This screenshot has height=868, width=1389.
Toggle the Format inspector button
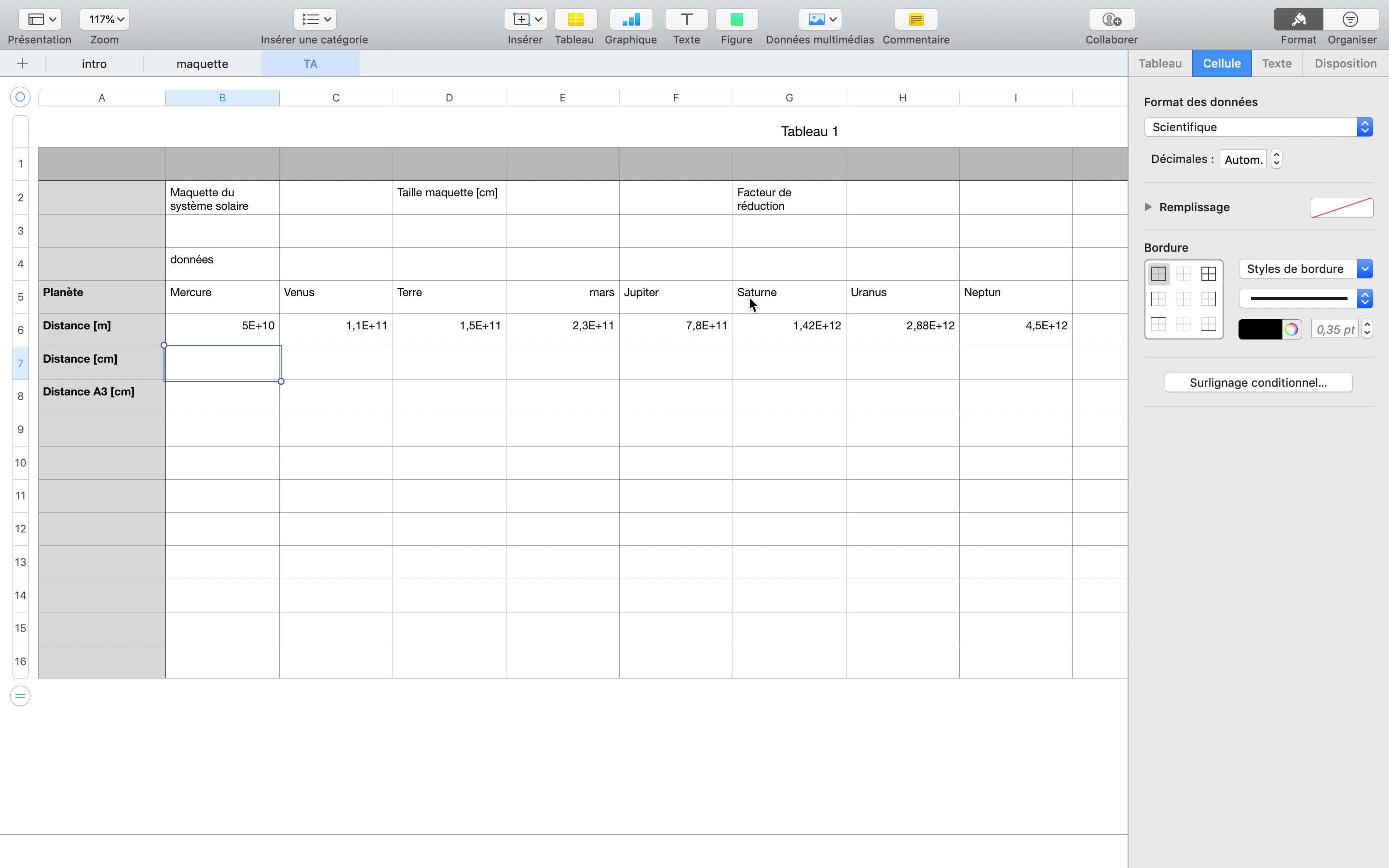tap(1298, 19)
